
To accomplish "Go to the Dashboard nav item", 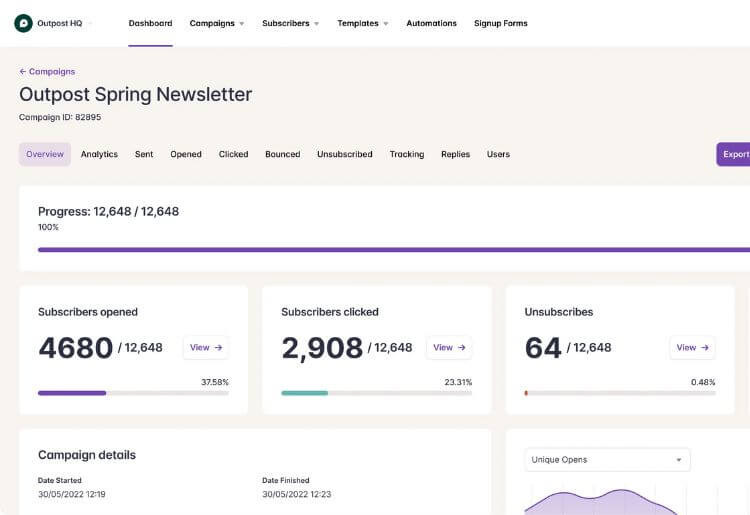I will click(150, 23).
